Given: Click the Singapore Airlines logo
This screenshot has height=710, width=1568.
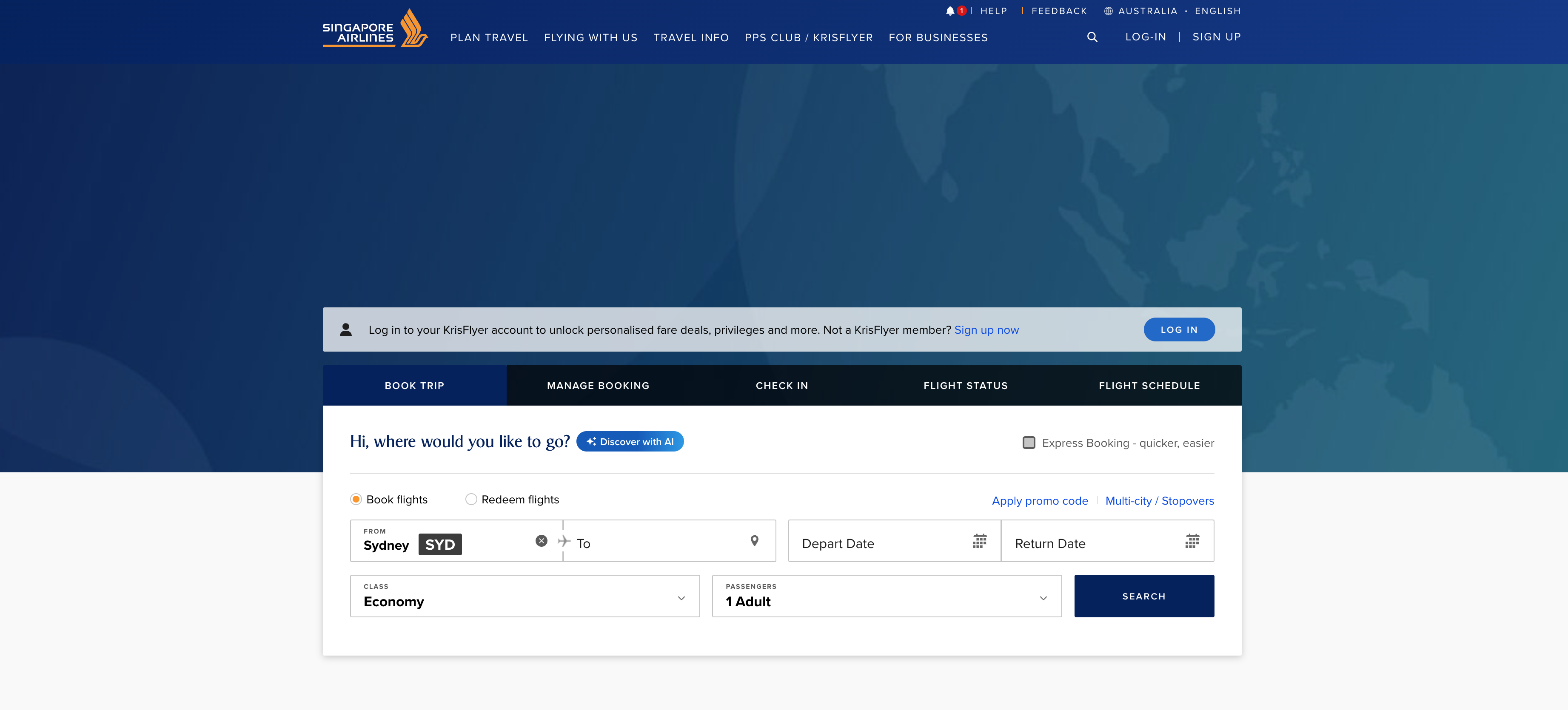Looking at the screenshot, I should [x=375, y=28].
